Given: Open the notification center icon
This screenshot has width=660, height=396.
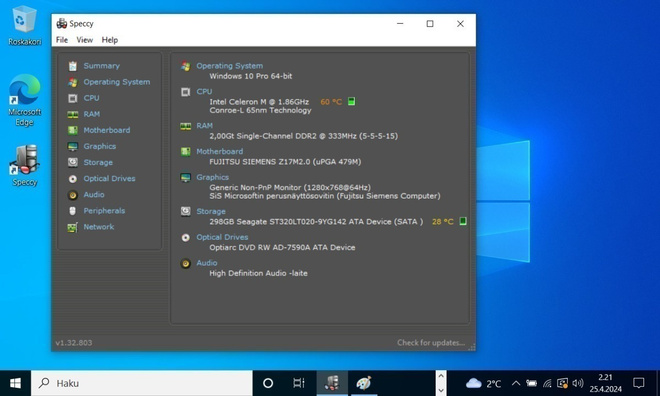Looking at the screenshot, I should (639, 383).
